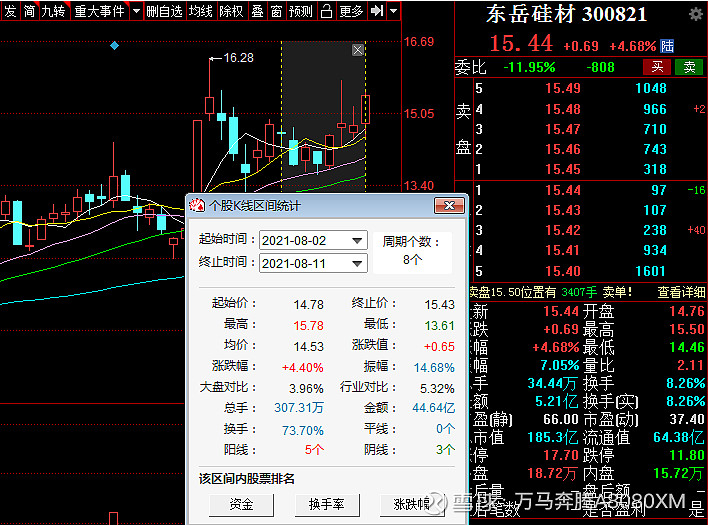
Task: Click the 流通值 64.38亿 value
Action: [679, 437]
